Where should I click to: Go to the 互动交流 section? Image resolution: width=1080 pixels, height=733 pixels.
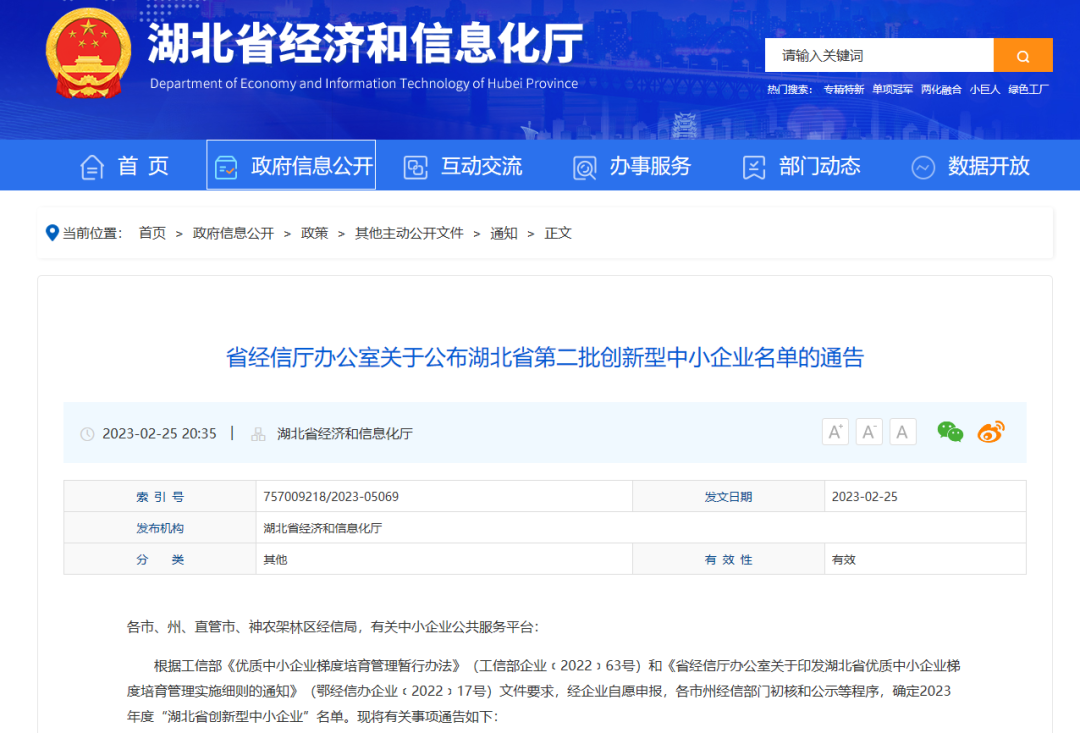click(x=462, y=166)
